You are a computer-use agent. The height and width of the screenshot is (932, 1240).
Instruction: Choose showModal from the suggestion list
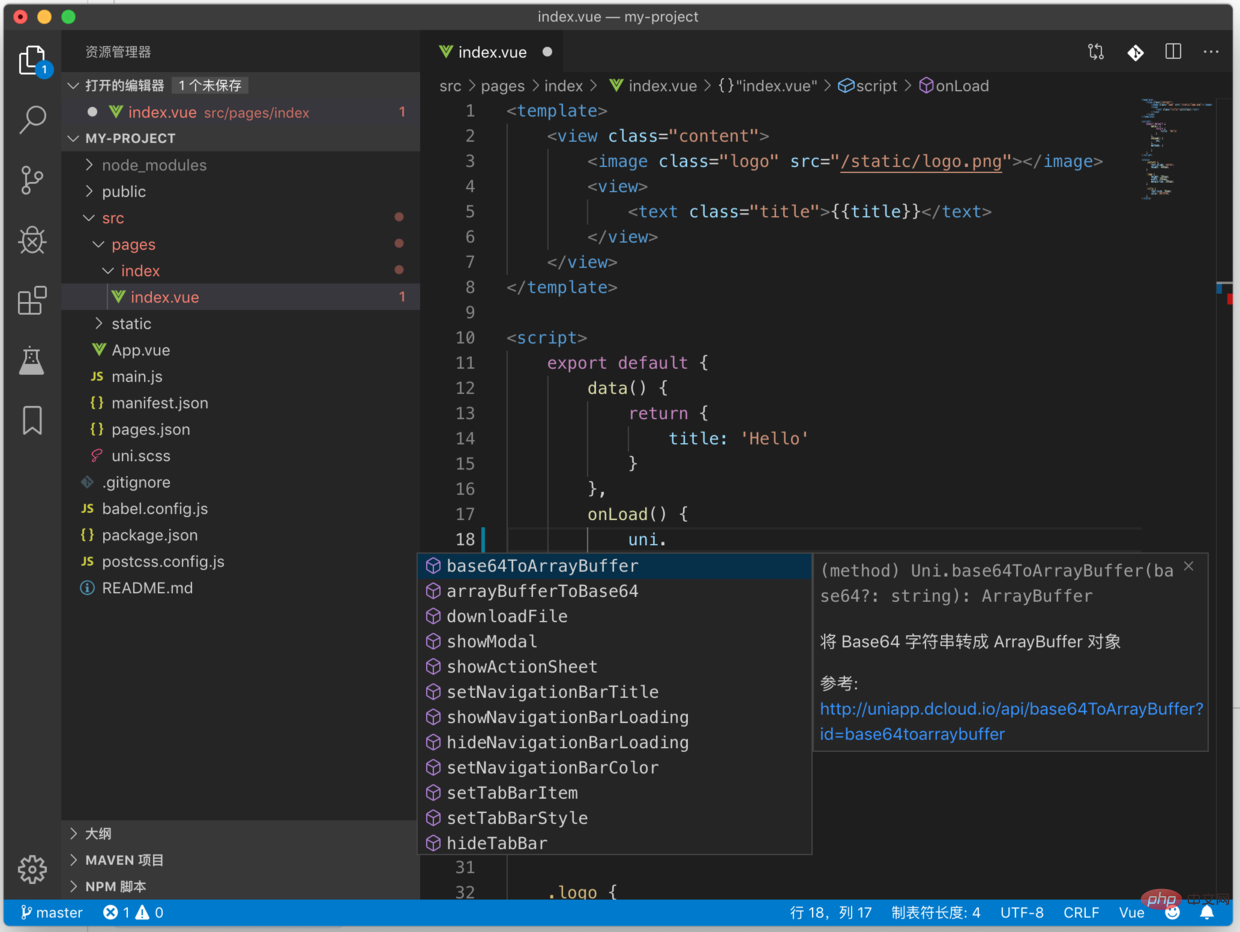pos(491,642)
